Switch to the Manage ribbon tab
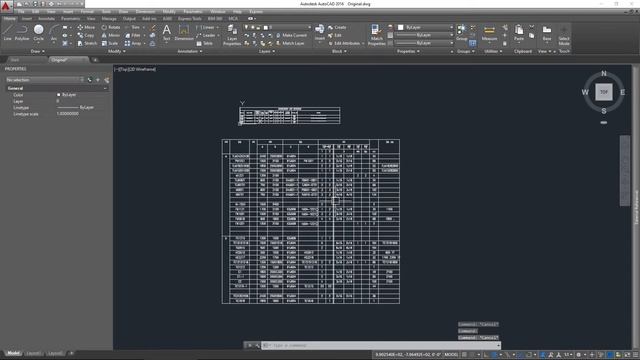This screenshot has height=360, width=640. pyautogui.click(x=109, y=19)
